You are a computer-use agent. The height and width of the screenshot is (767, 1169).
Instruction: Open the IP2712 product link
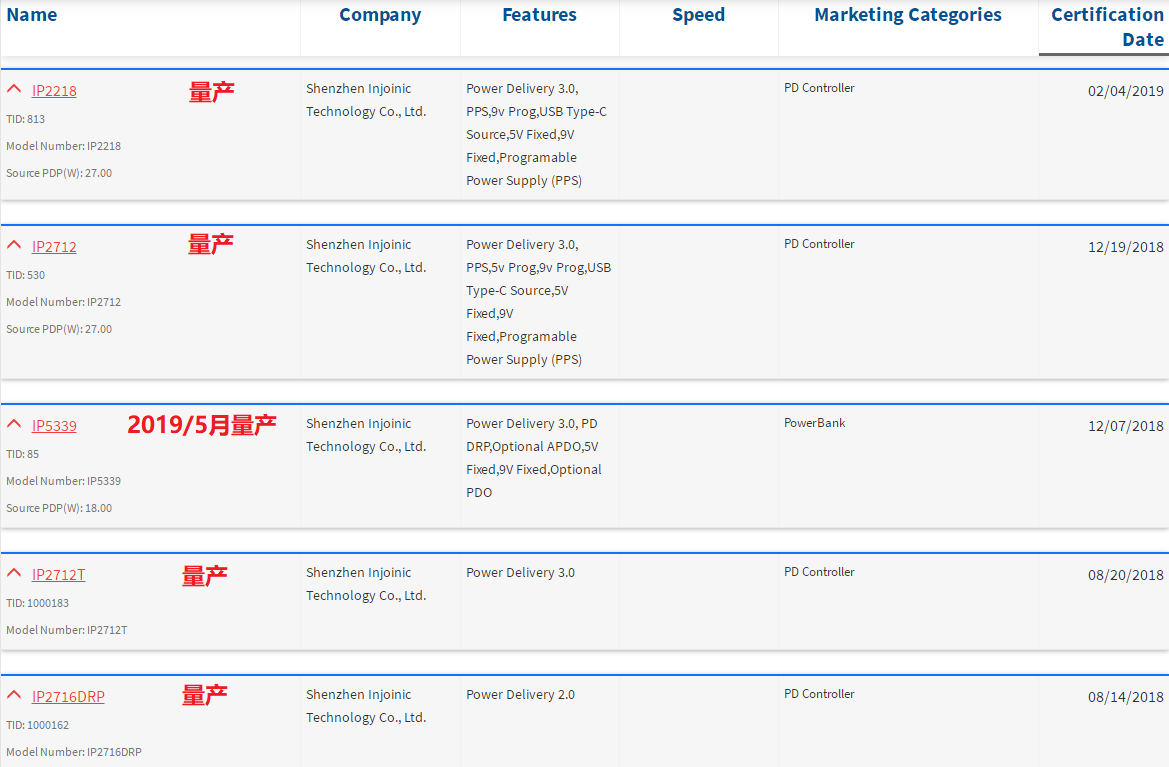(54, 247)
